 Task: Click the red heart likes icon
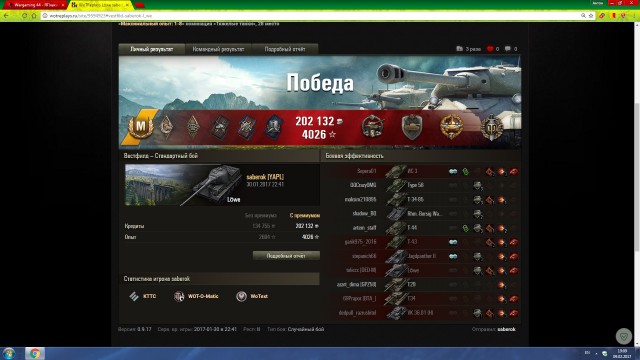490,49
